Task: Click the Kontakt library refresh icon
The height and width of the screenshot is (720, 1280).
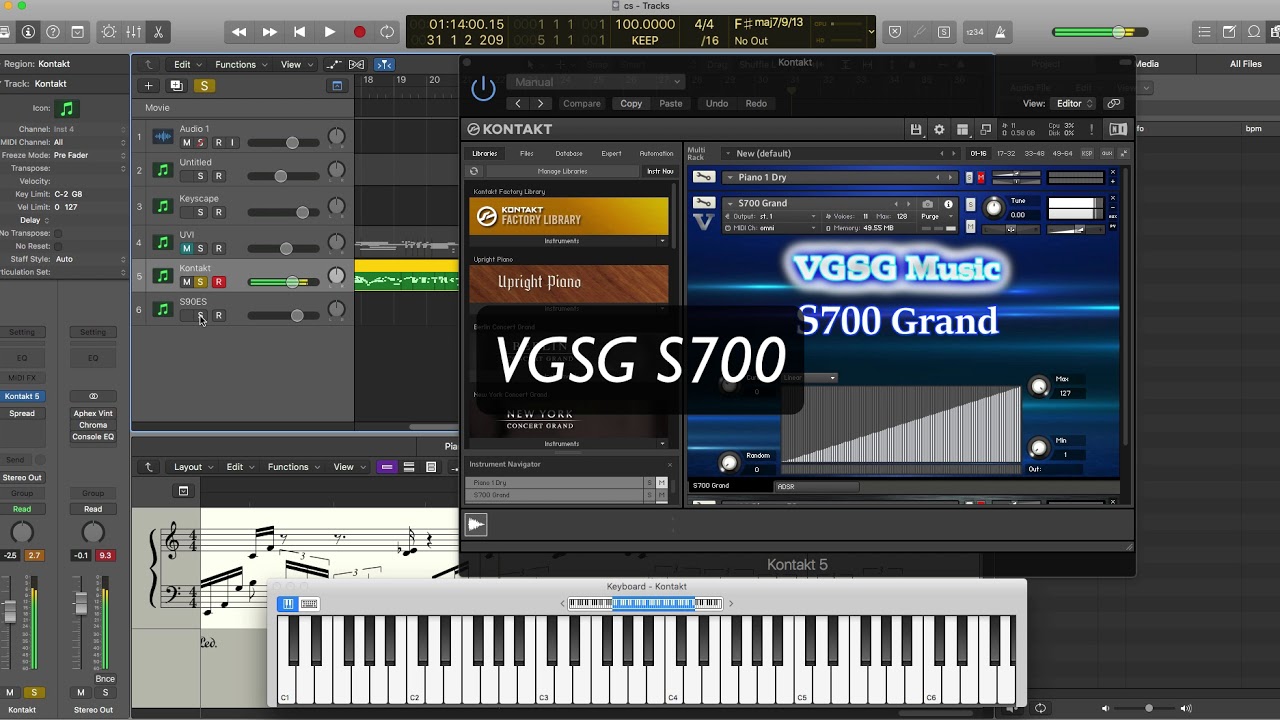Action: click(x=474, y=171)
